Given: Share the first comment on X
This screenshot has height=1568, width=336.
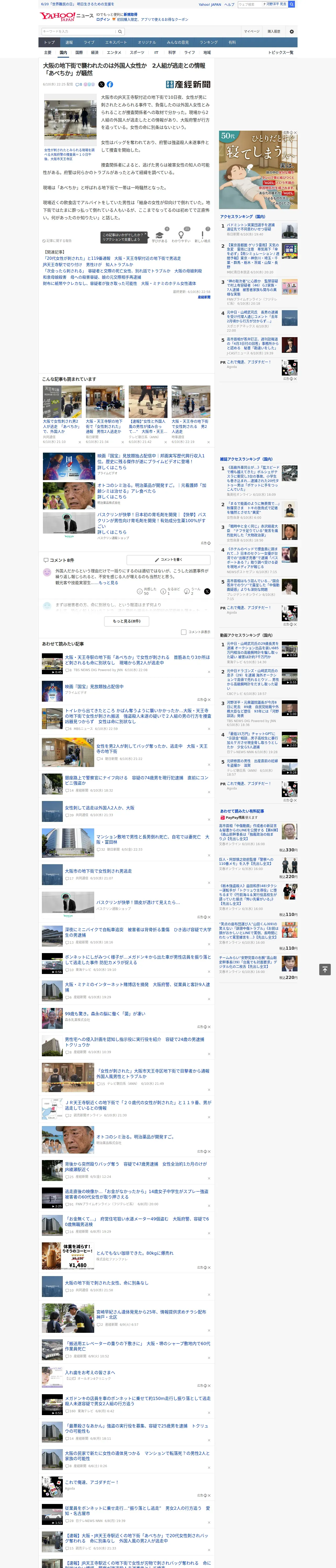Looking at the screenshot, I should click(207, 591).
